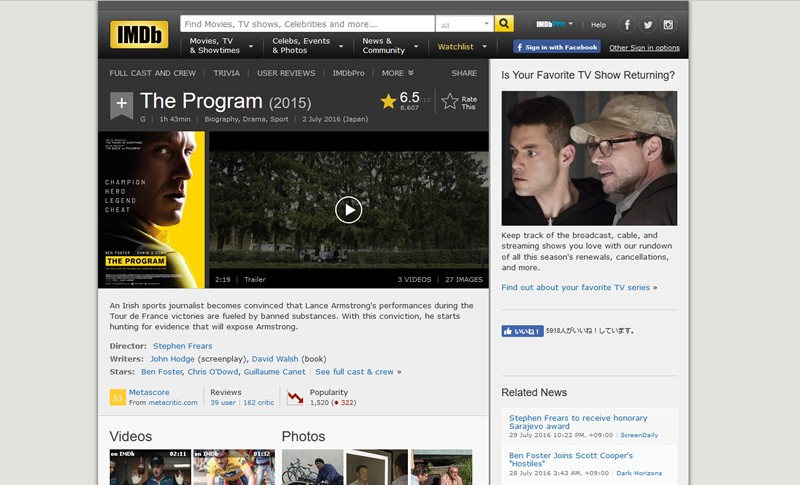This screenshot has height=485, width=800.
Task: Open Stephen Frears Sarajevo award news
Action: point(578,422)
